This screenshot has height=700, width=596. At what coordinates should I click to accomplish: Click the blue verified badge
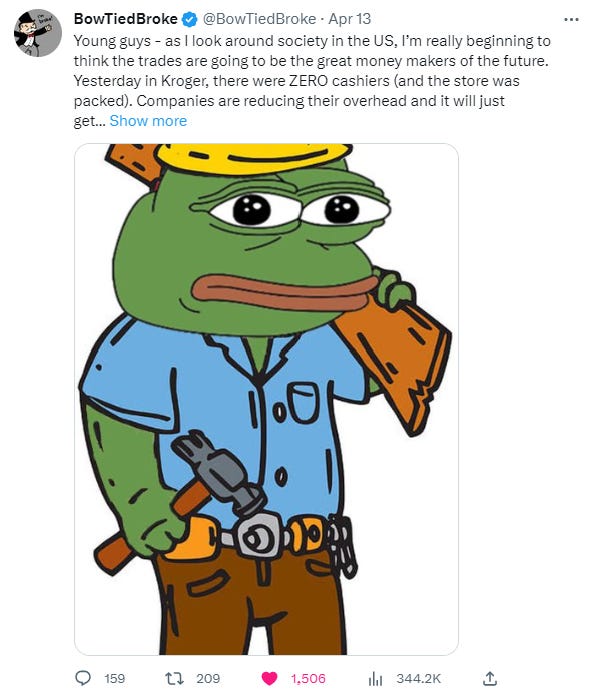click(x=189, y=19)
